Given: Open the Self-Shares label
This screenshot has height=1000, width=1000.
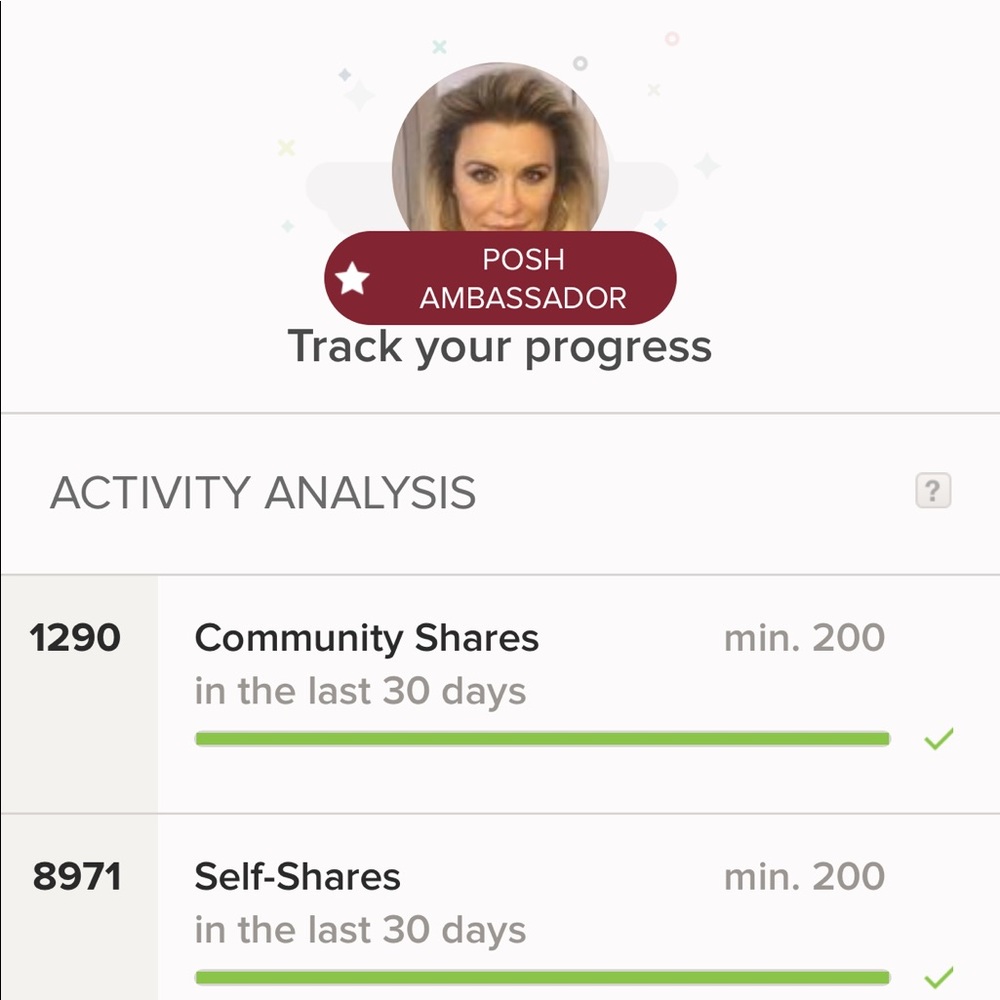Looking at the screenshot, I should (297, 877).
